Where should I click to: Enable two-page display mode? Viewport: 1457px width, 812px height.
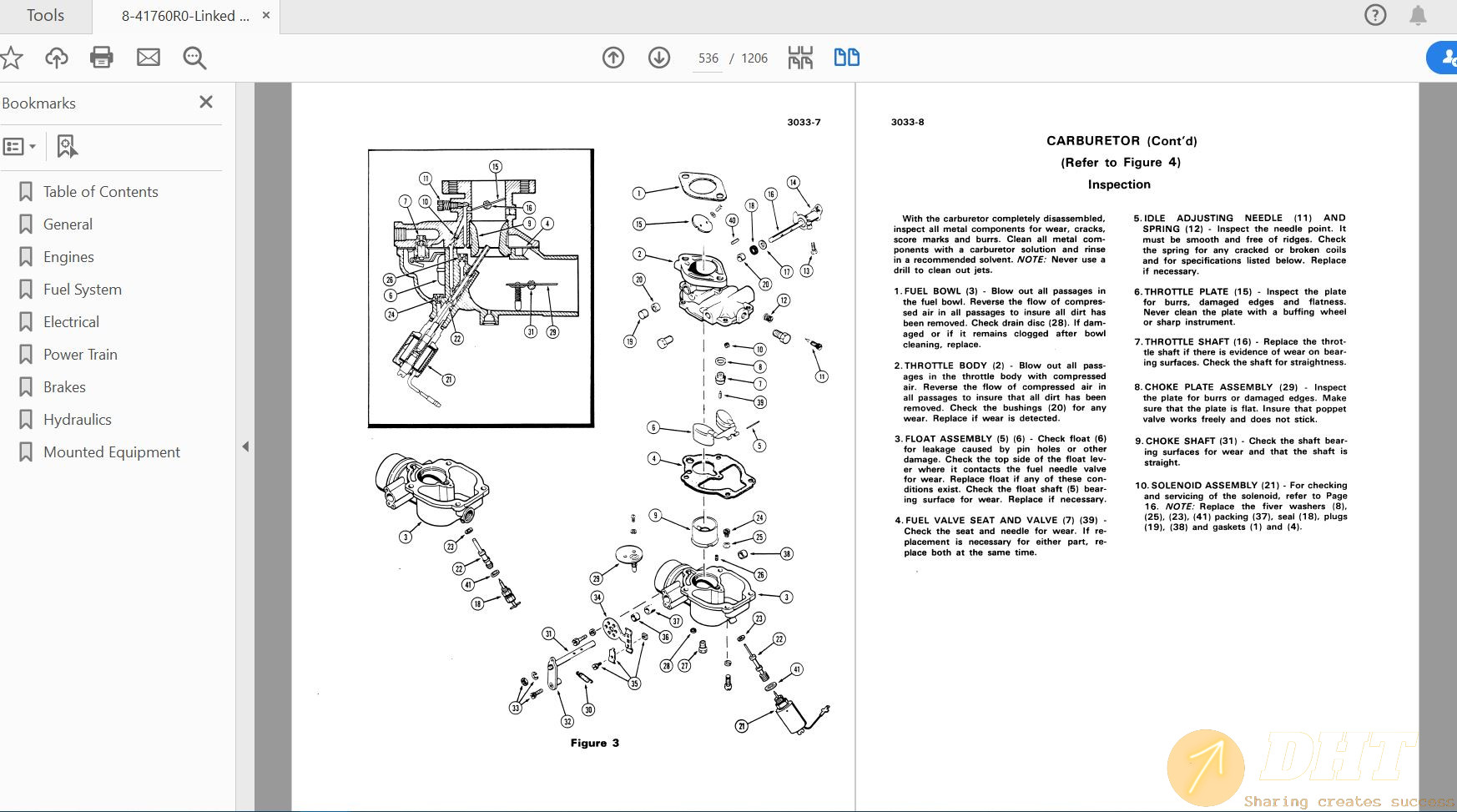(x=845, y=58)
